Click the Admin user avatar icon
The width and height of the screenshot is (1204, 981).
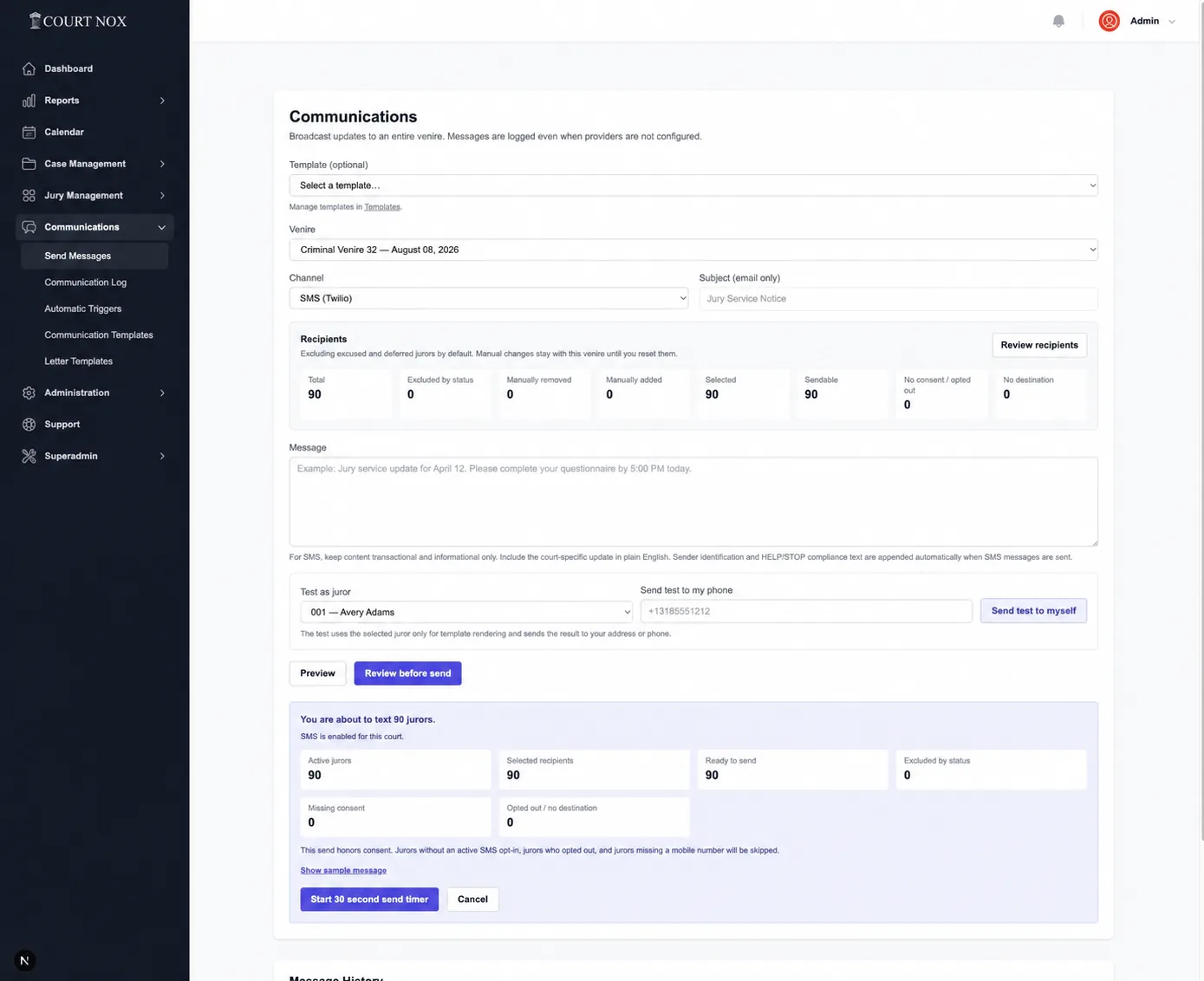(1109, 21)
